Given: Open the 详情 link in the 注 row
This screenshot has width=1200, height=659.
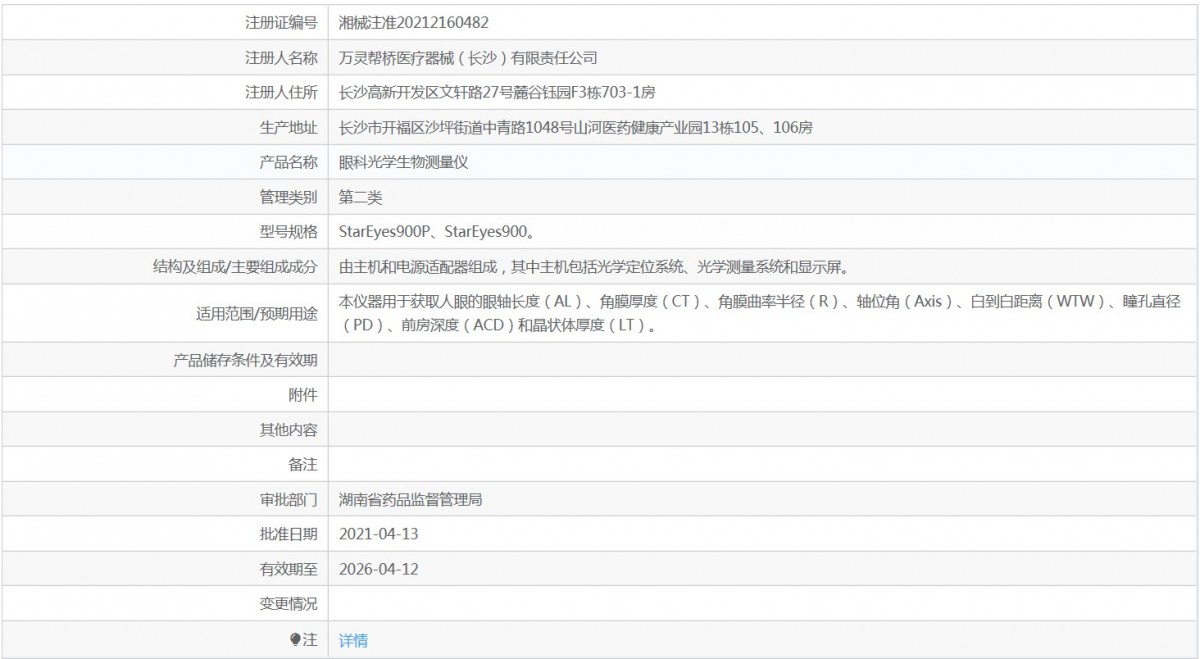Looking at the screenshot, I should coord(353,640).
